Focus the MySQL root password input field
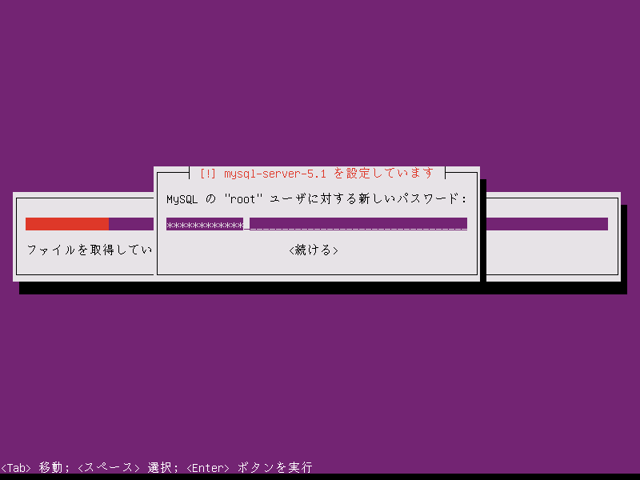The height and width of the screenshot is (480, 640). tap(316, 224)
